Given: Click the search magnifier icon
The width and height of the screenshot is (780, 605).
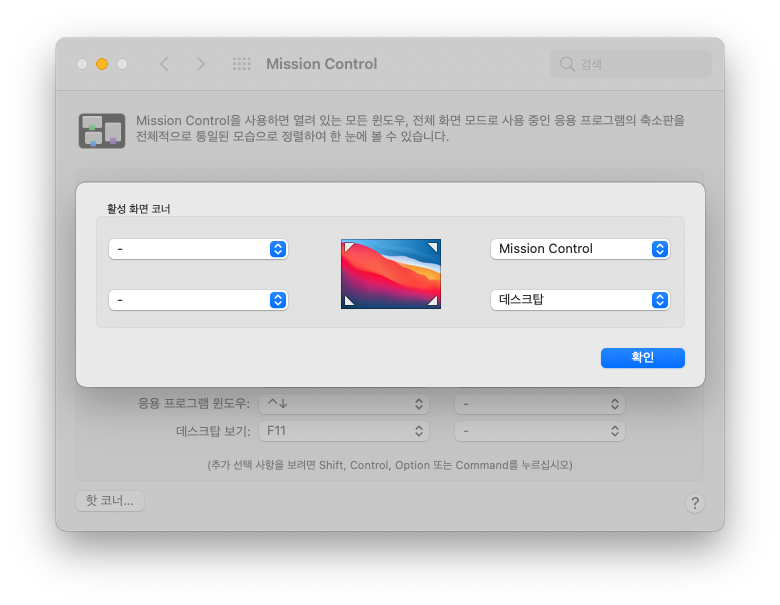Looking at the screenshot, I should (x=567, y=64).
